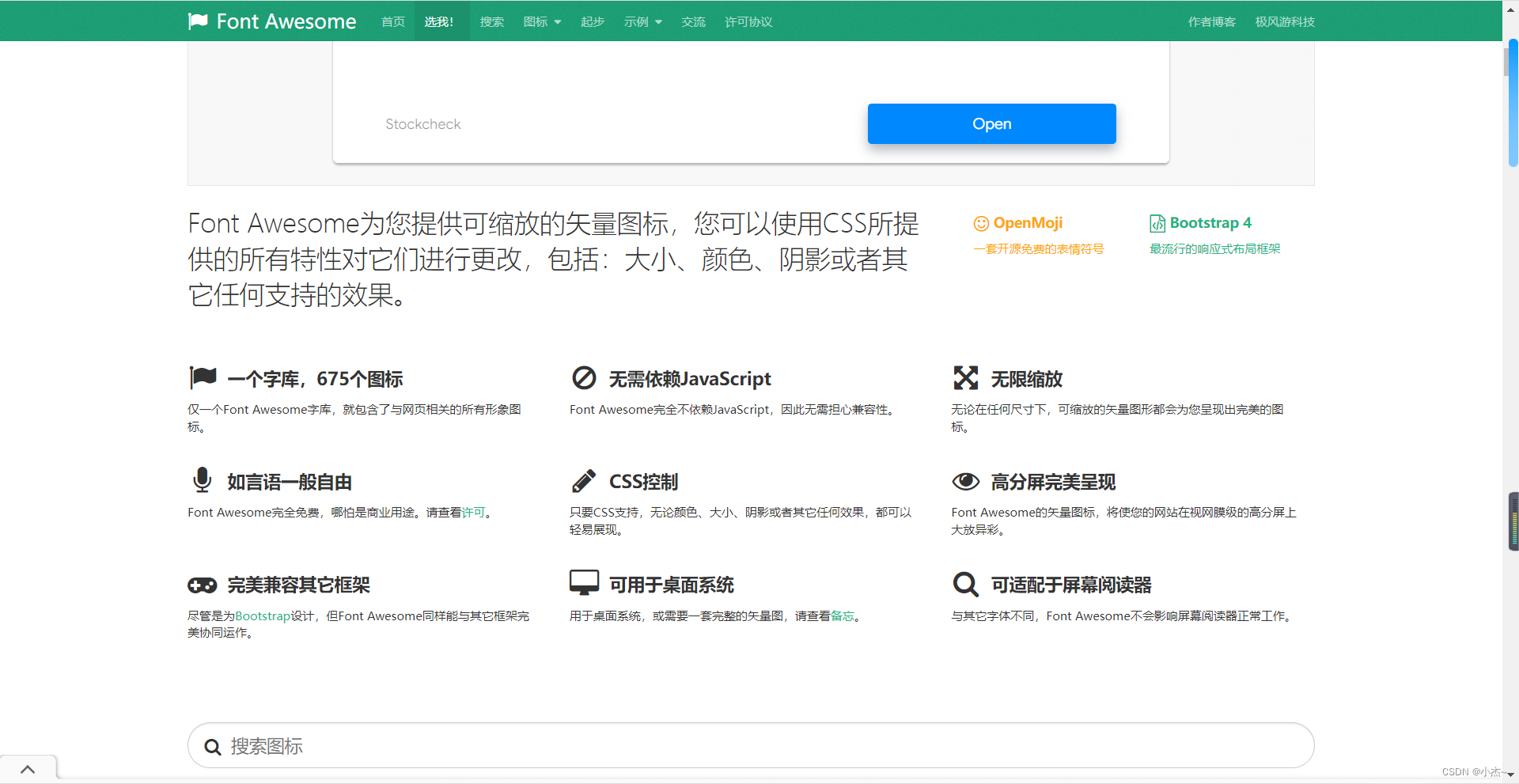This screenshot has width=1519, height=784.
Task: Click the Font Awesome brand title
Action: point(286,21)
